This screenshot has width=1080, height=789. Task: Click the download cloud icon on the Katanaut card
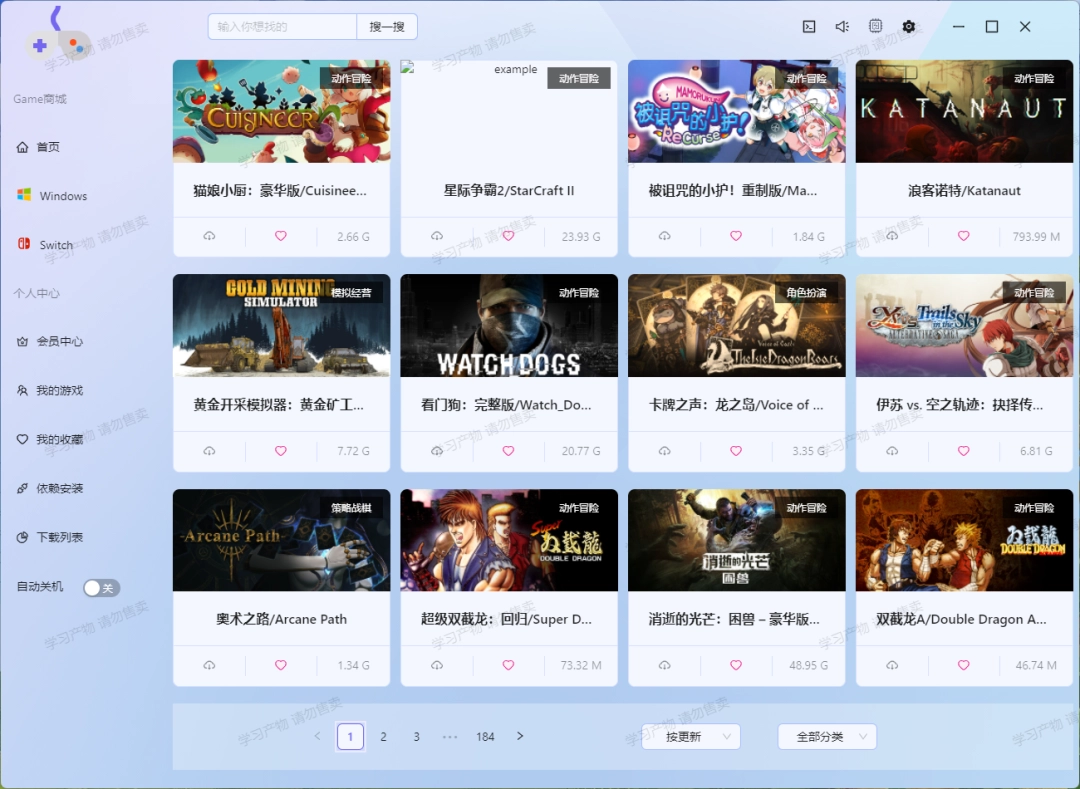[x=891, y=236]
